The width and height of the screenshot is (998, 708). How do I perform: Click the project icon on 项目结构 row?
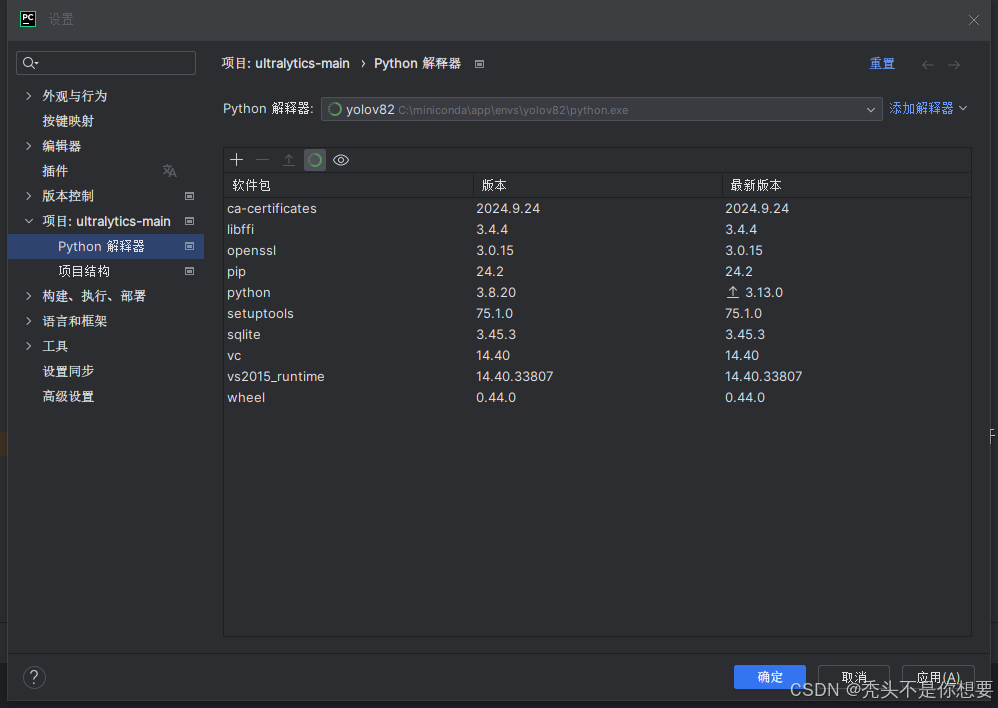(189, 271)
